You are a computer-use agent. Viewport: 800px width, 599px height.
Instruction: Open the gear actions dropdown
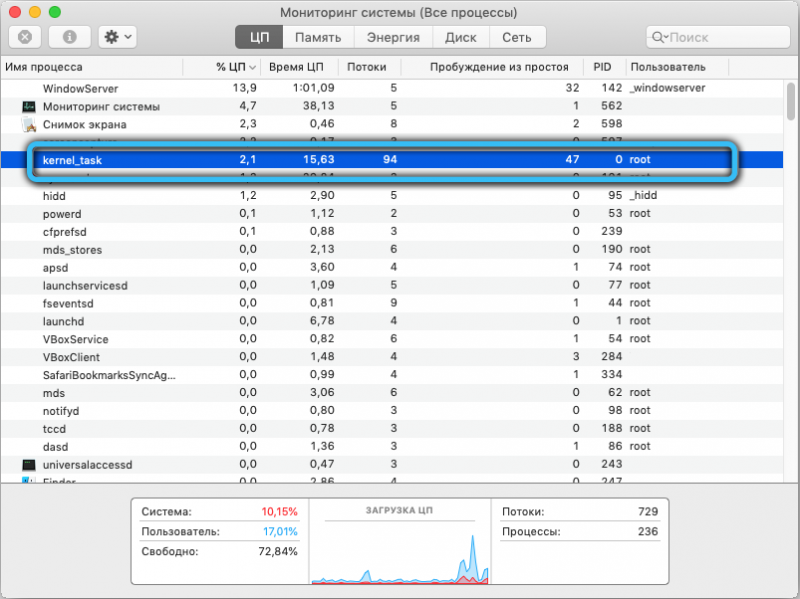(117, 37)
